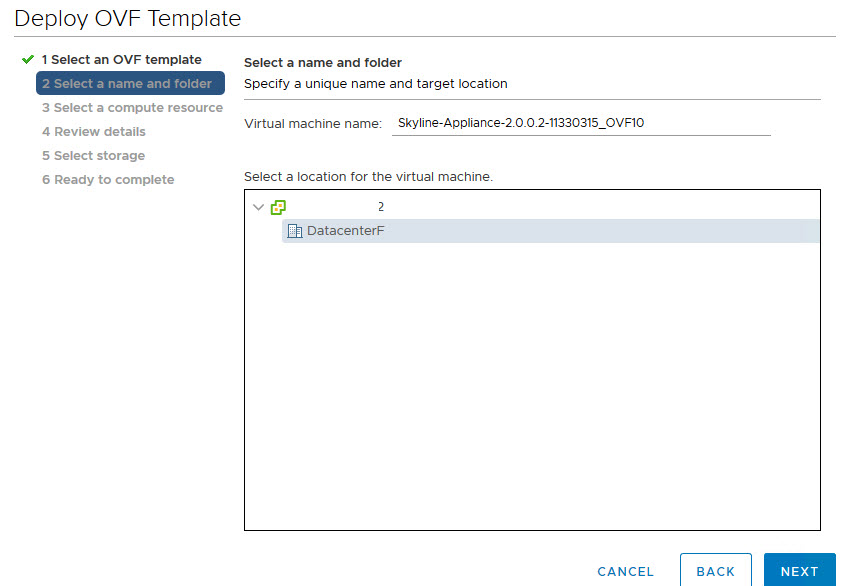This screenshot has width=848, height=586.
Task: Collapse the vCenter root tree node
Action: (259, 207)
